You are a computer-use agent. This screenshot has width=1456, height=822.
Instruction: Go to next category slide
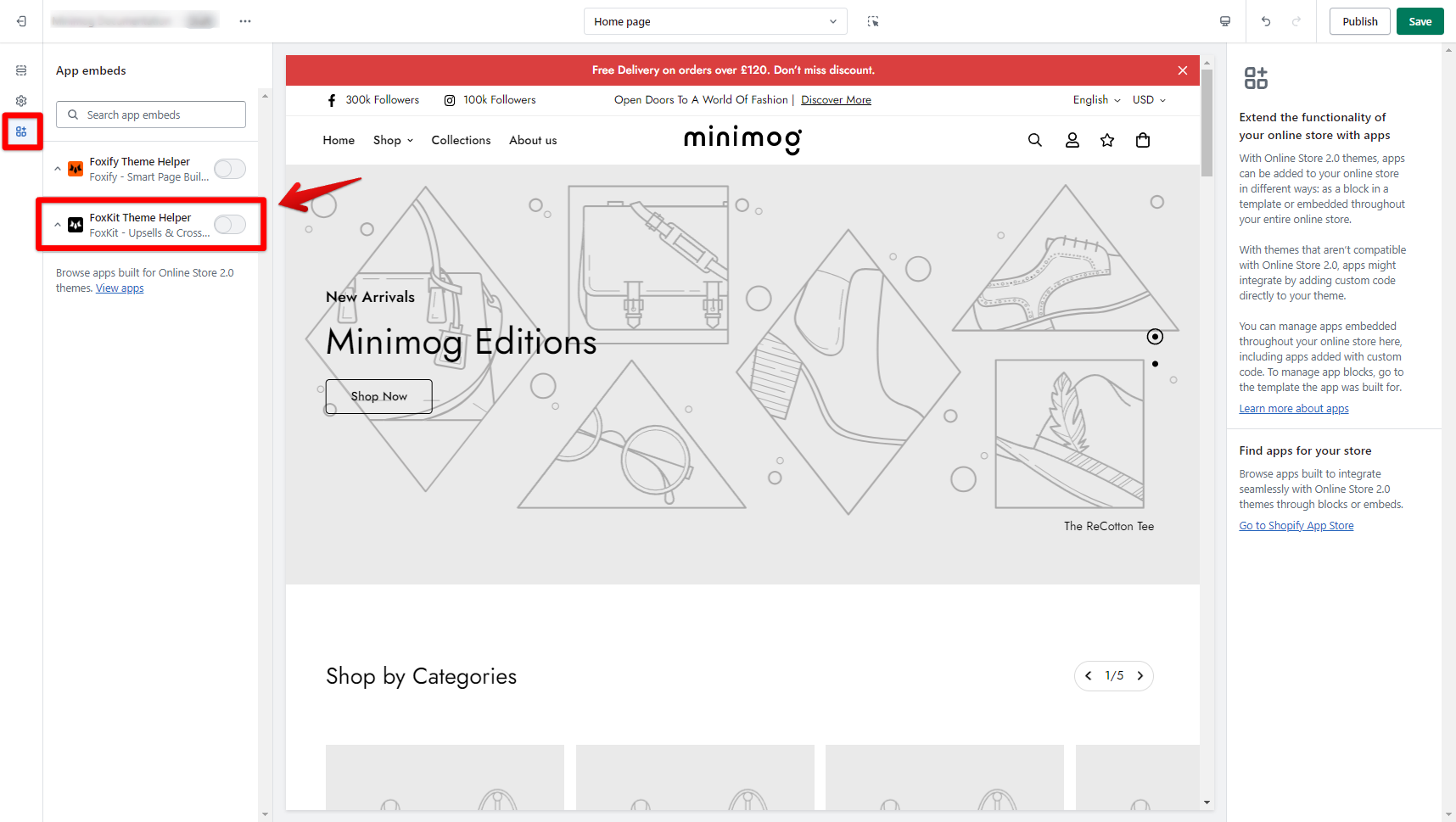pos(1140,676)
